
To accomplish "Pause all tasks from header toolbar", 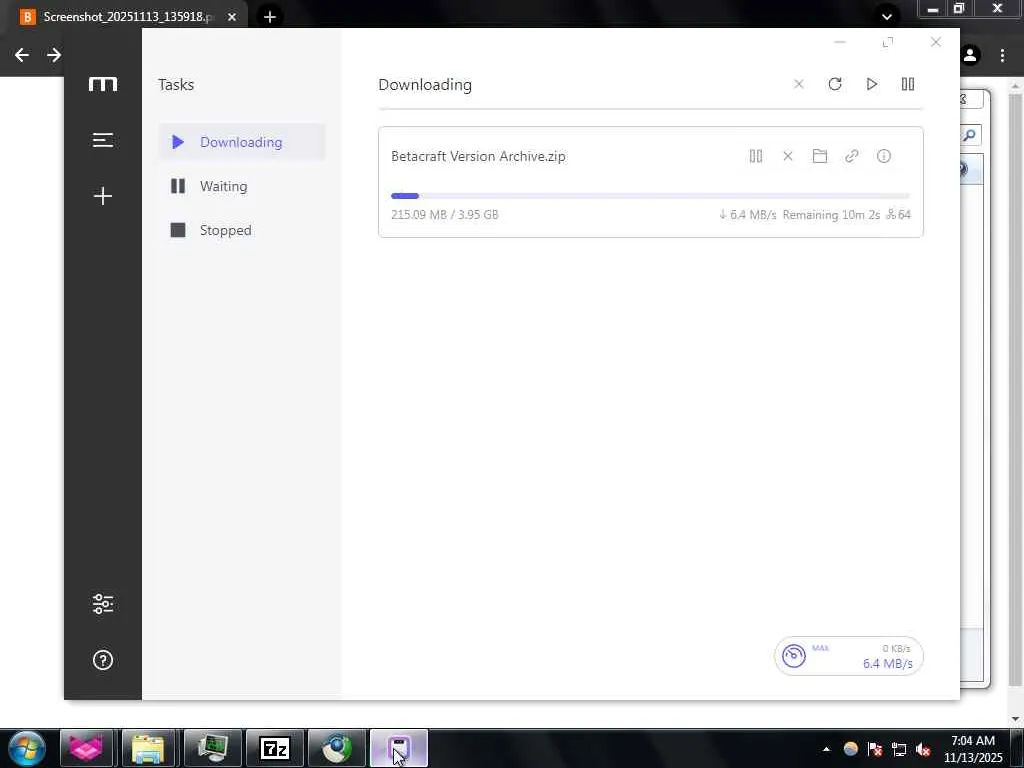I will pyautogui.click(x=908, y=84).
